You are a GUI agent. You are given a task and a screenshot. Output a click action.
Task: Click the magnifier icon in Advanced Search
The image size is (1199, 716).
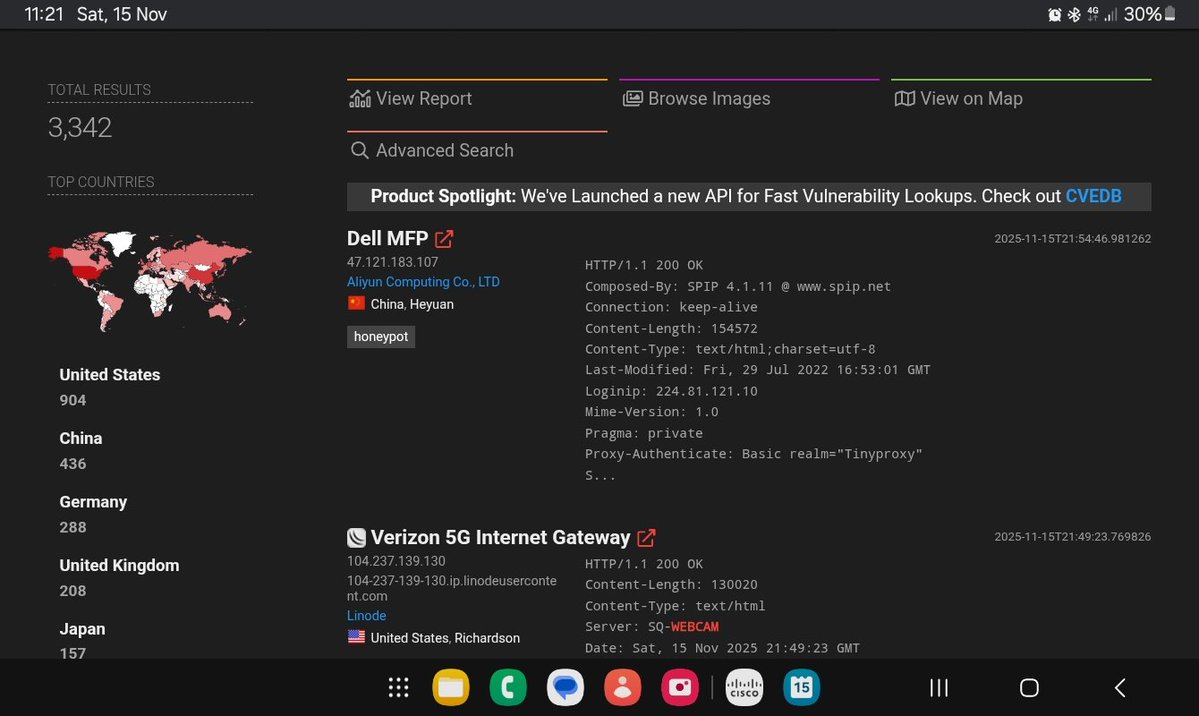point(359,150)
